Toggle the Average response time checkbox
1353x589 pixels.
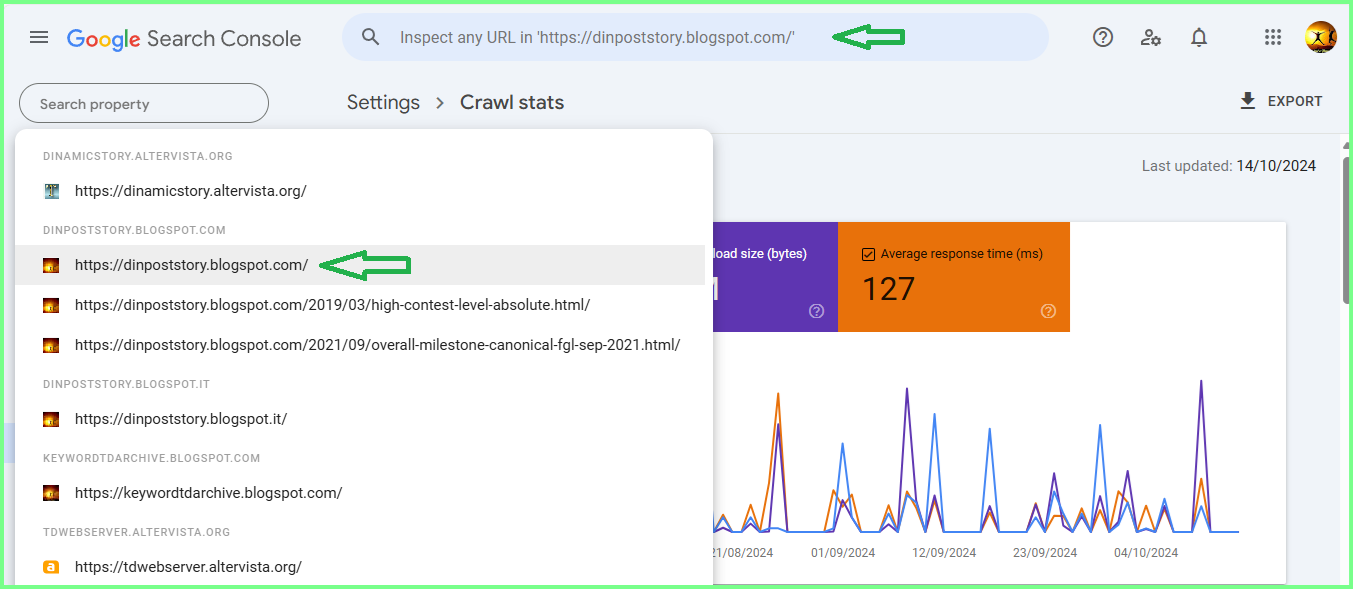tap(868, 254)
